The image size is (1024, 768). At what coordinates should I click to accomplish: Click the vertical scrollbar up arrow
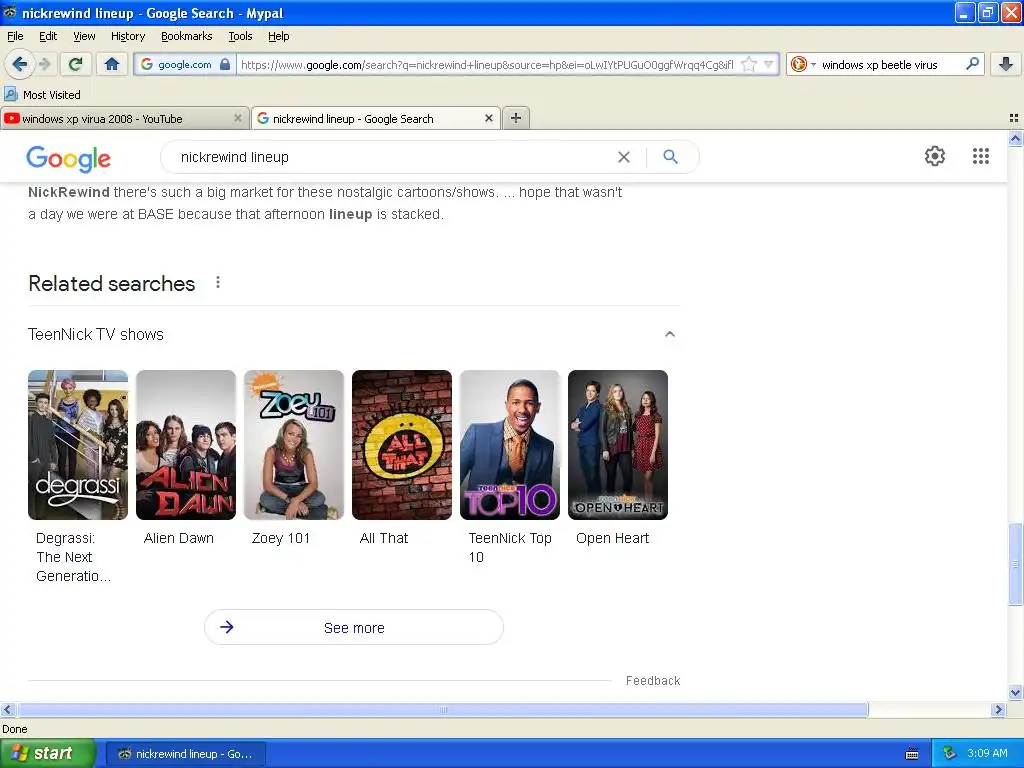coord(1016,138)
